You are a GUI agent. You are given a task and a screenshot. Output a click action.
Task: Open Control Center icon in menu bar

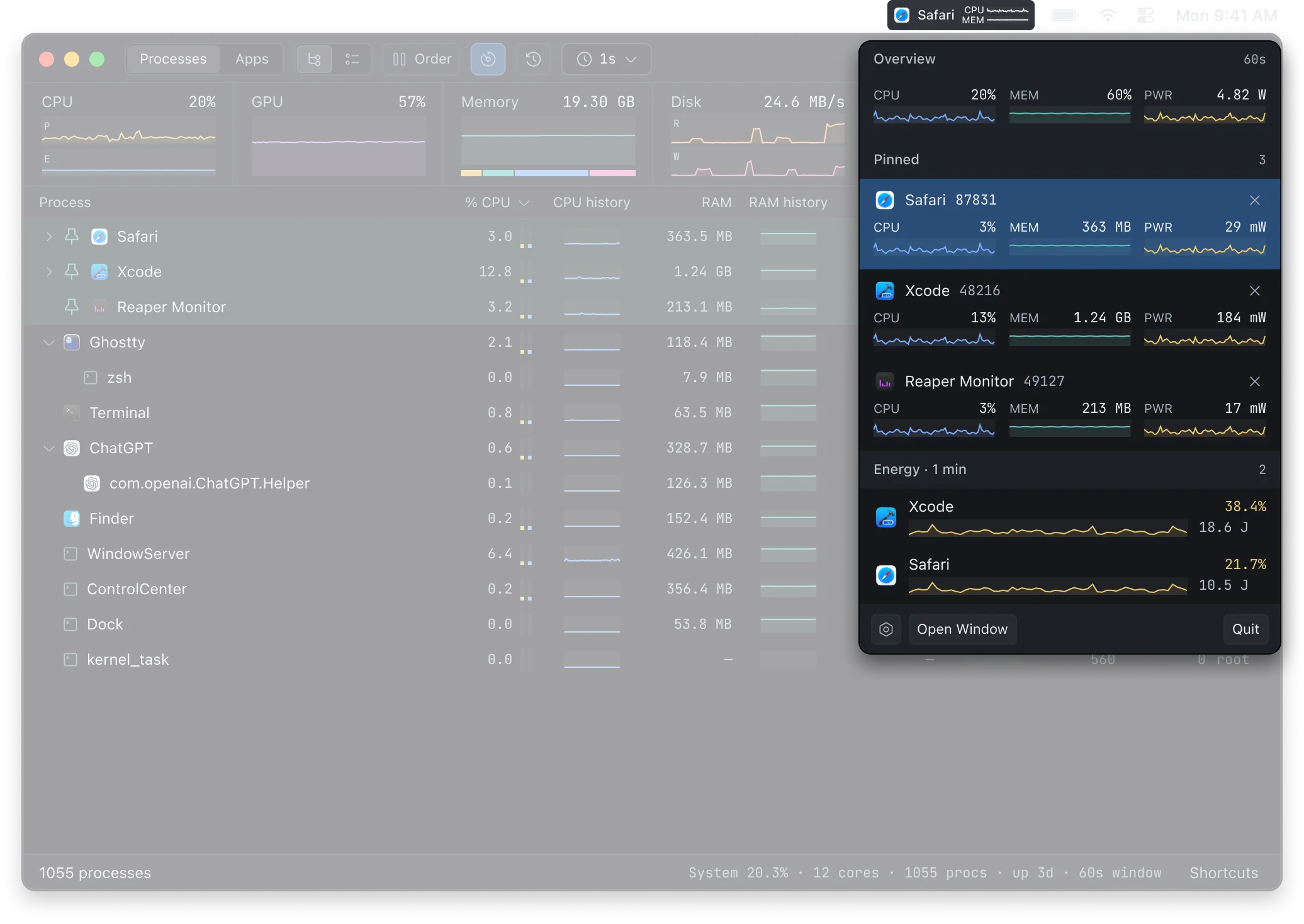[x=1145, y=15]
